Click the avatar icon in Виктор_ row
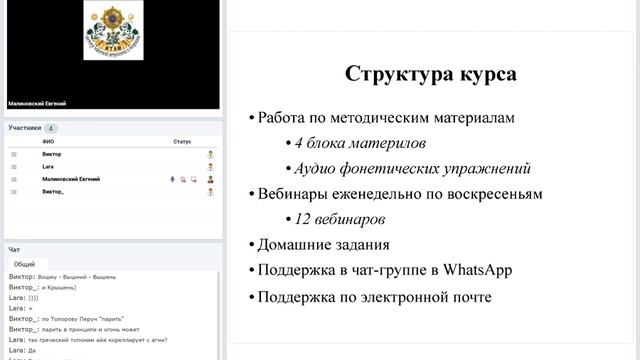This screenshot has height=360, width=640. pyautogui.click(x=210, y=192)
